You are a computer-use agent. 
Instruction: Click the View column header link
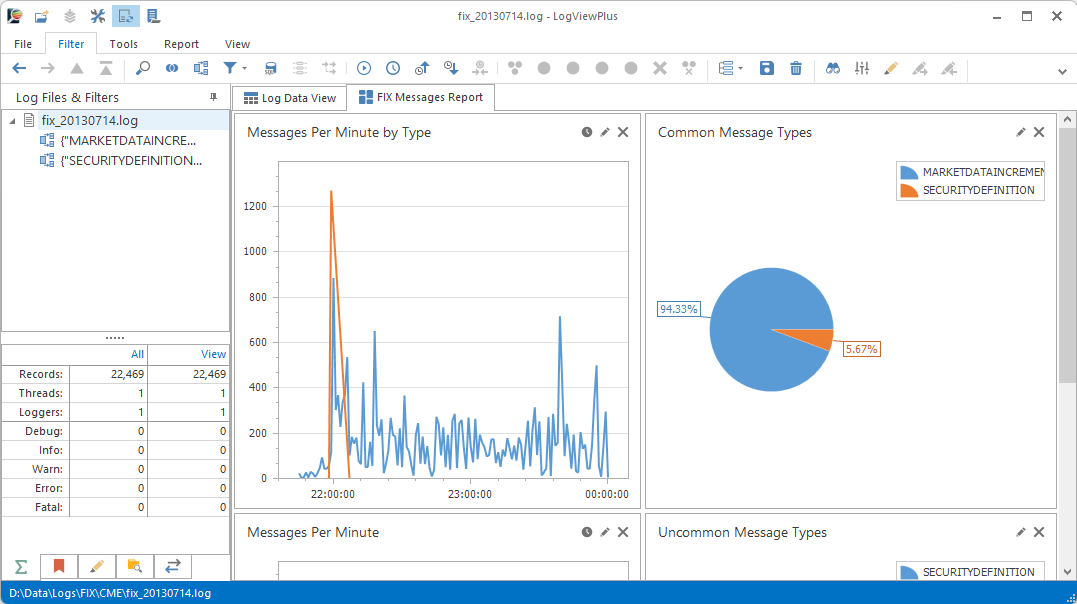(213, 354)
